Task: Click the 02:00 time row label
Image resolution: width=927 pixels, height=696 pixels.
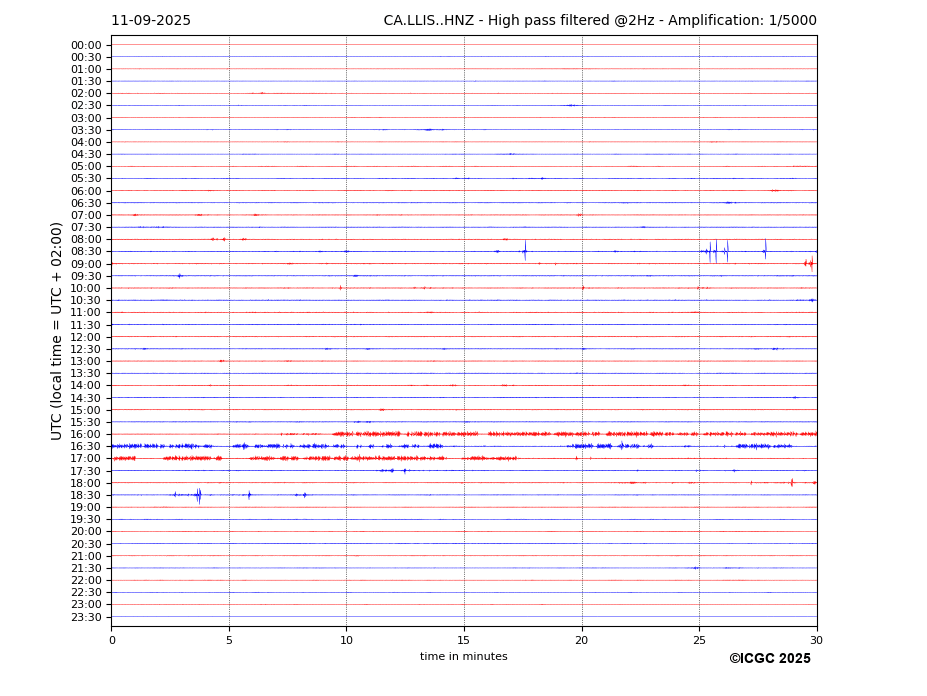Action: click(86, 93)
